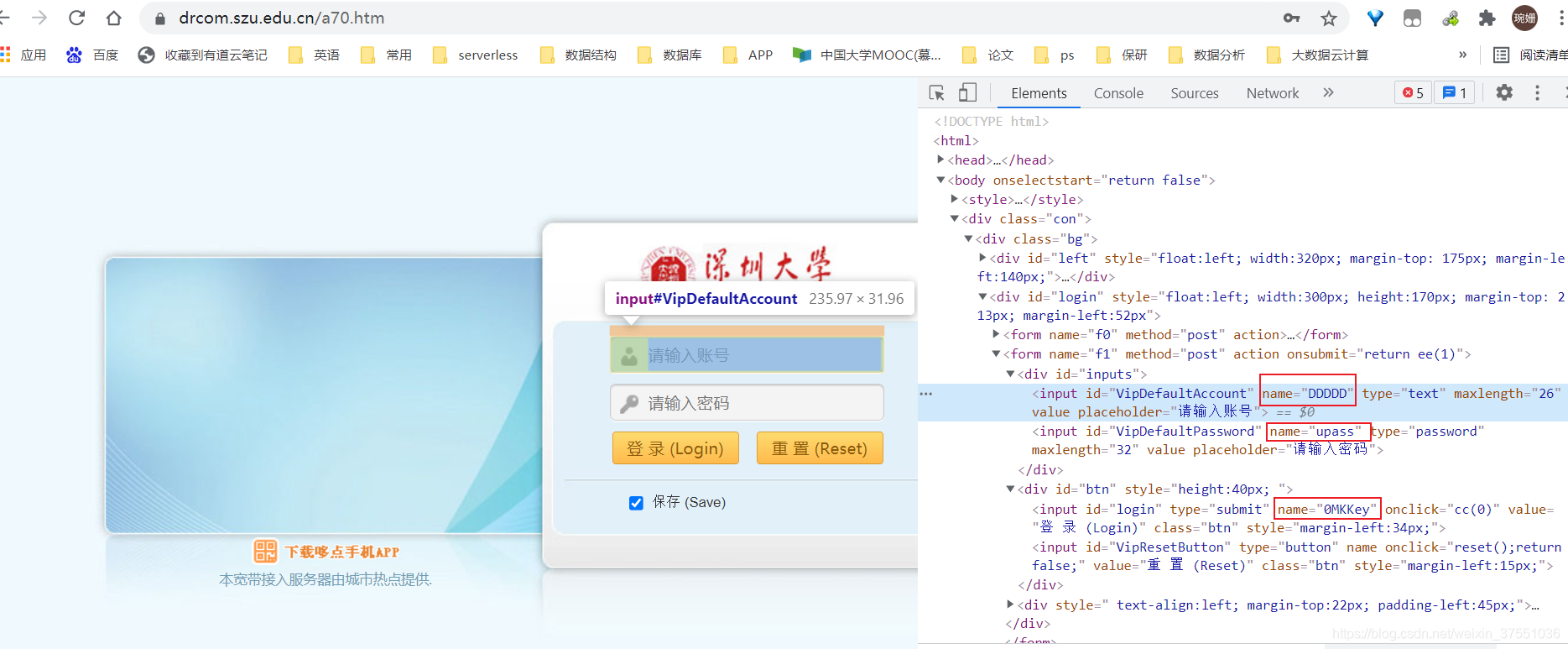Open the 大数据云计算 bookmark folder
1568x649 pixels.
coord(1317,55)
